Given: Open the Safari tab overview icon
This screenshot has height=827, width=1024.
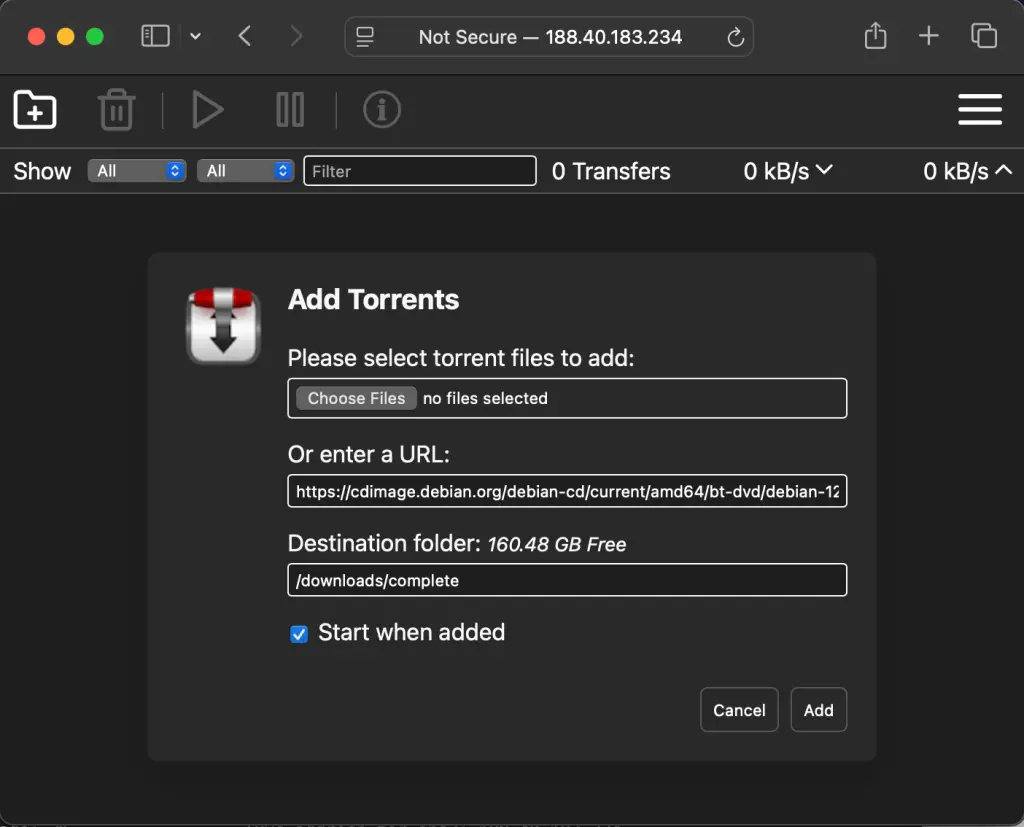Looking at the screenshot, I should [984, 36].
